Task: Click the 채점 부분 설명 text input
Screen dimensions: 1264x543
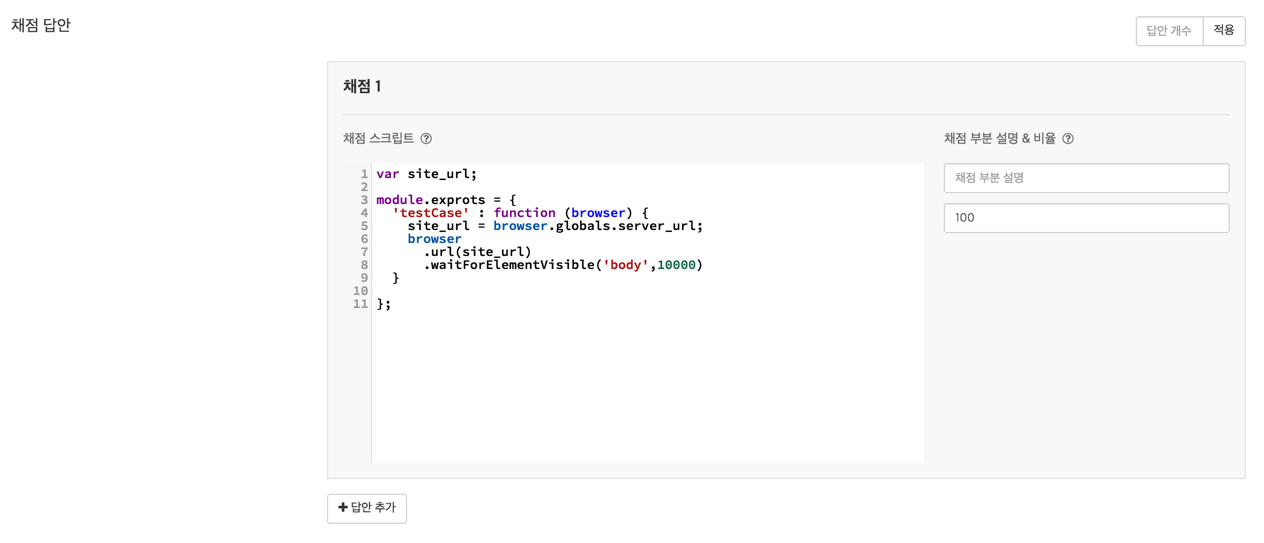Action: point(1085,178)
